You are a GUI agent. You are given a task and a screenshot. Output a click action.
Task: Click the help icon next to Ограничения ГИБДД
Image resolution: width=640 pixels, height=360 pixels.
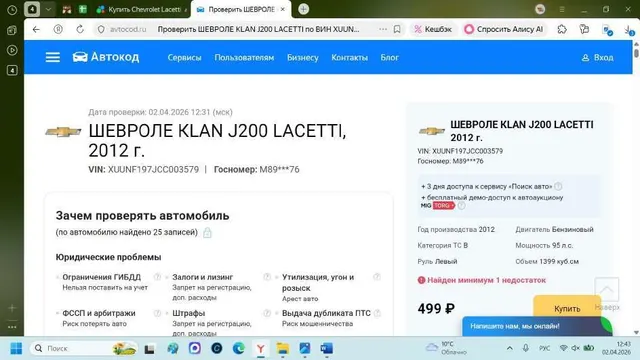(157, 277)
